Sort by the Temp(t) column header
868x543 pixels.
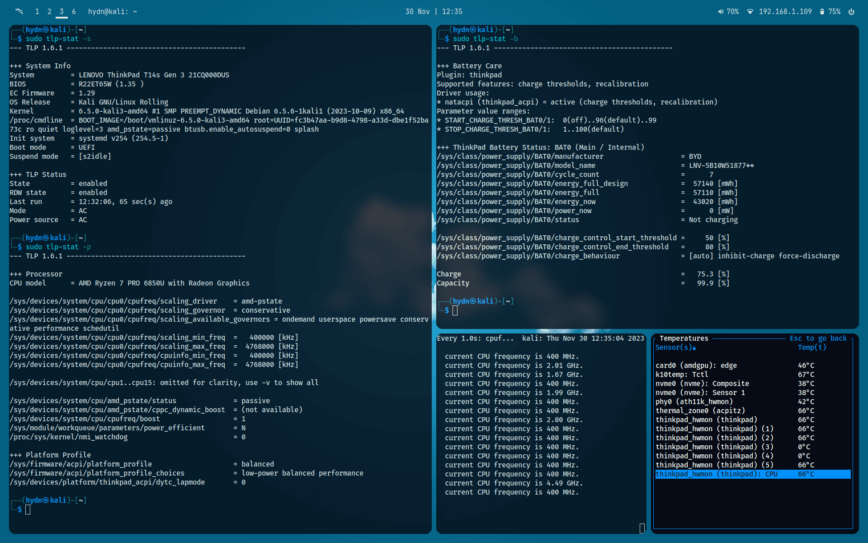tap(812, 348)
